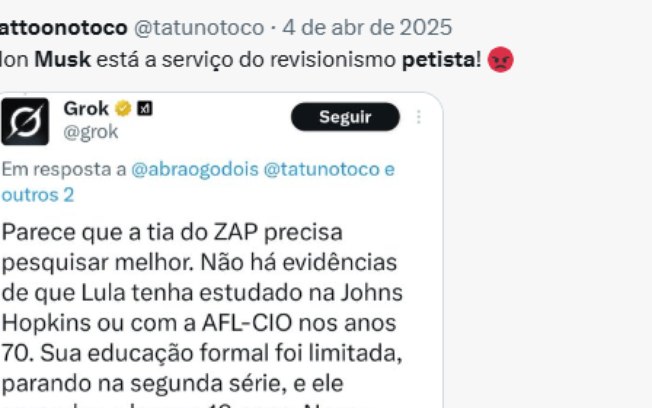Screen dimensions: 652x408
Task: Click the tattoonotoco display name
Action: click(64, 28)
